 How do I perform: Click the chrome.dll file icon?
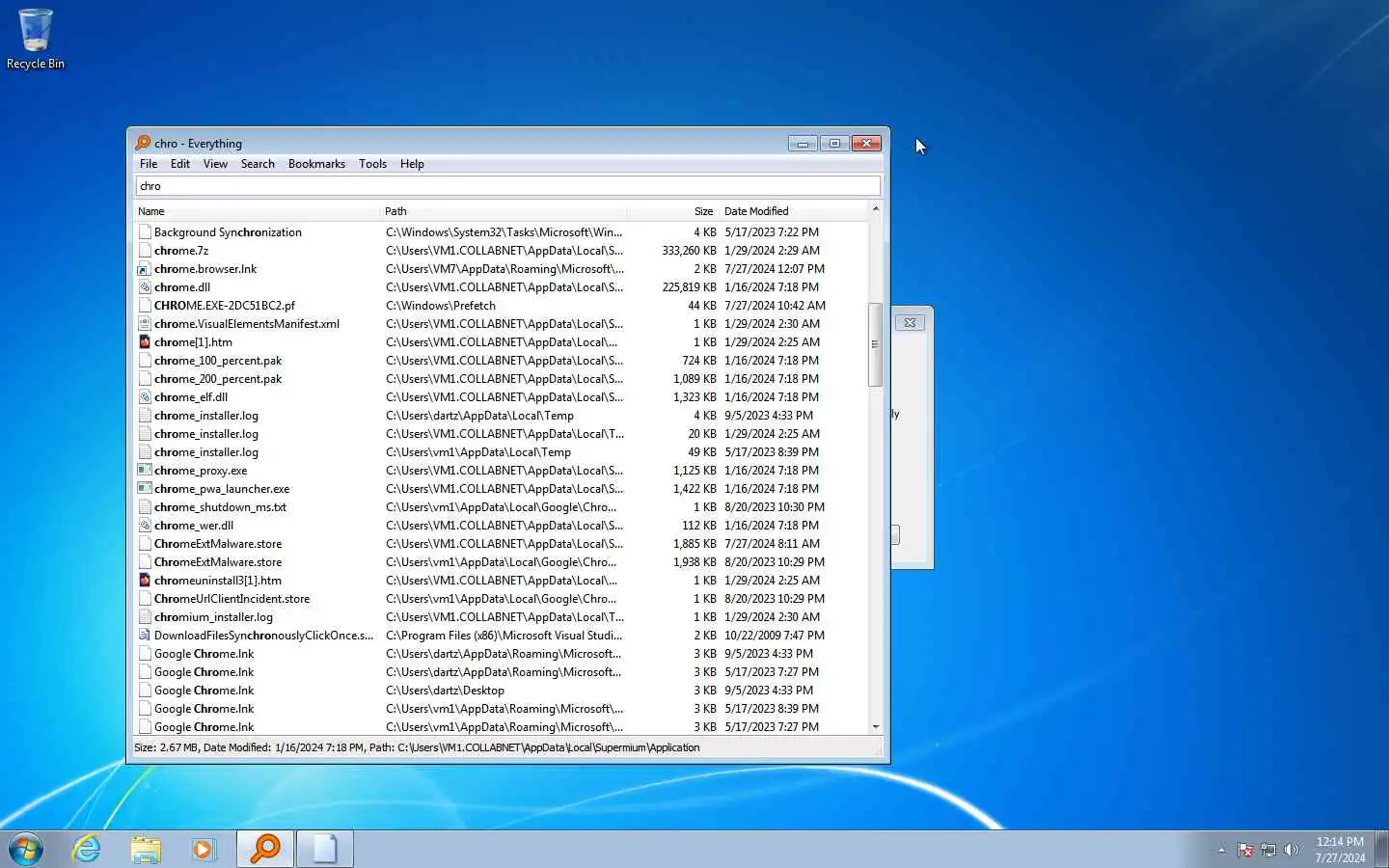tap(145, 287)
